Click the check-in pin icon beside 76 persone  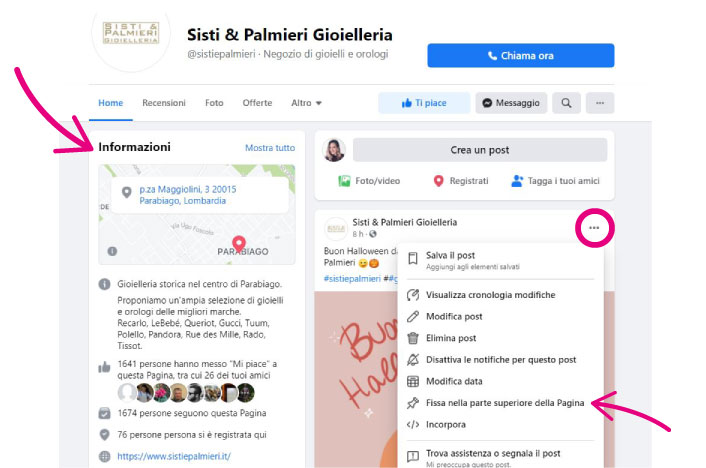click(104, 435)
